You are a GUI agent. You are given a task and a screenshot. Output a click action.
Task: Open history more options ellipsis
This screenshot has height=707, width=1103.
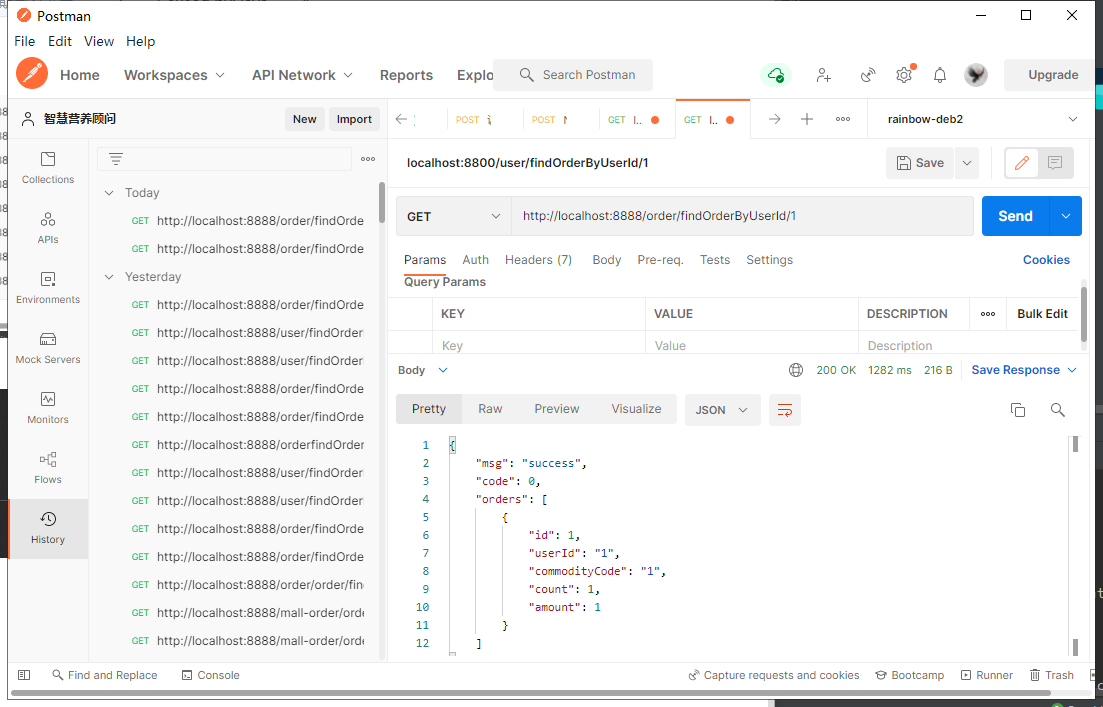(368, 159)
